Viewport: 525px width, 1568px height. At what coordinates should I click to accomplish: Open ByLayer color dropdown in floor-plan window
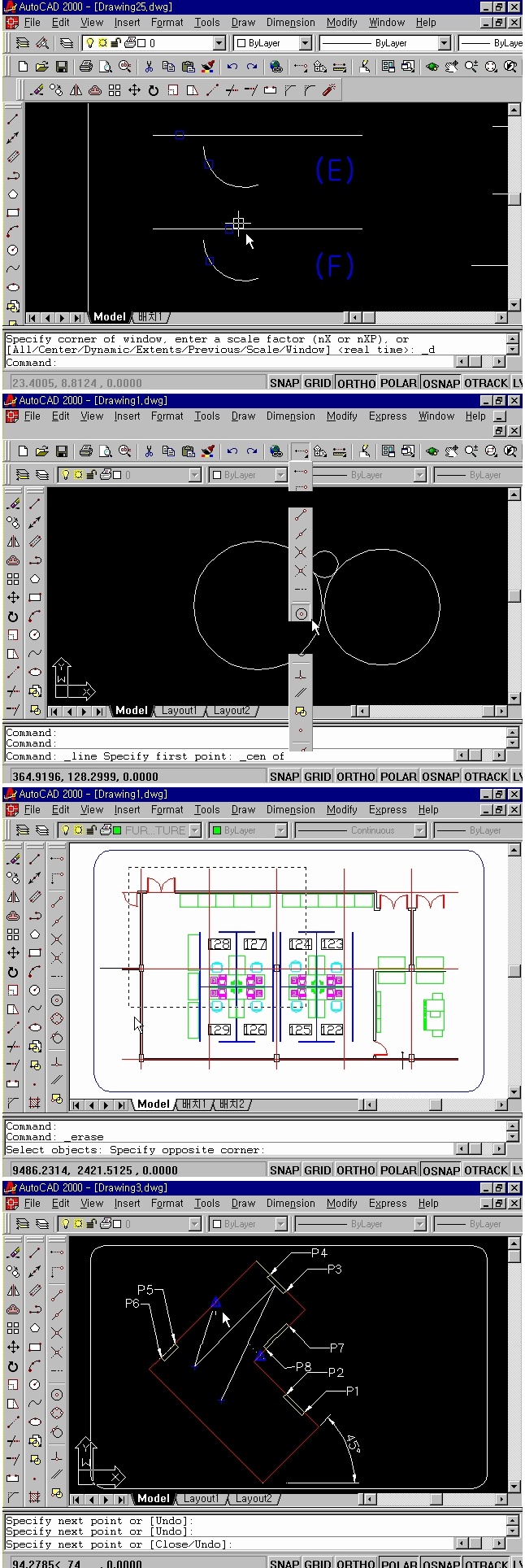click(281, 830)
